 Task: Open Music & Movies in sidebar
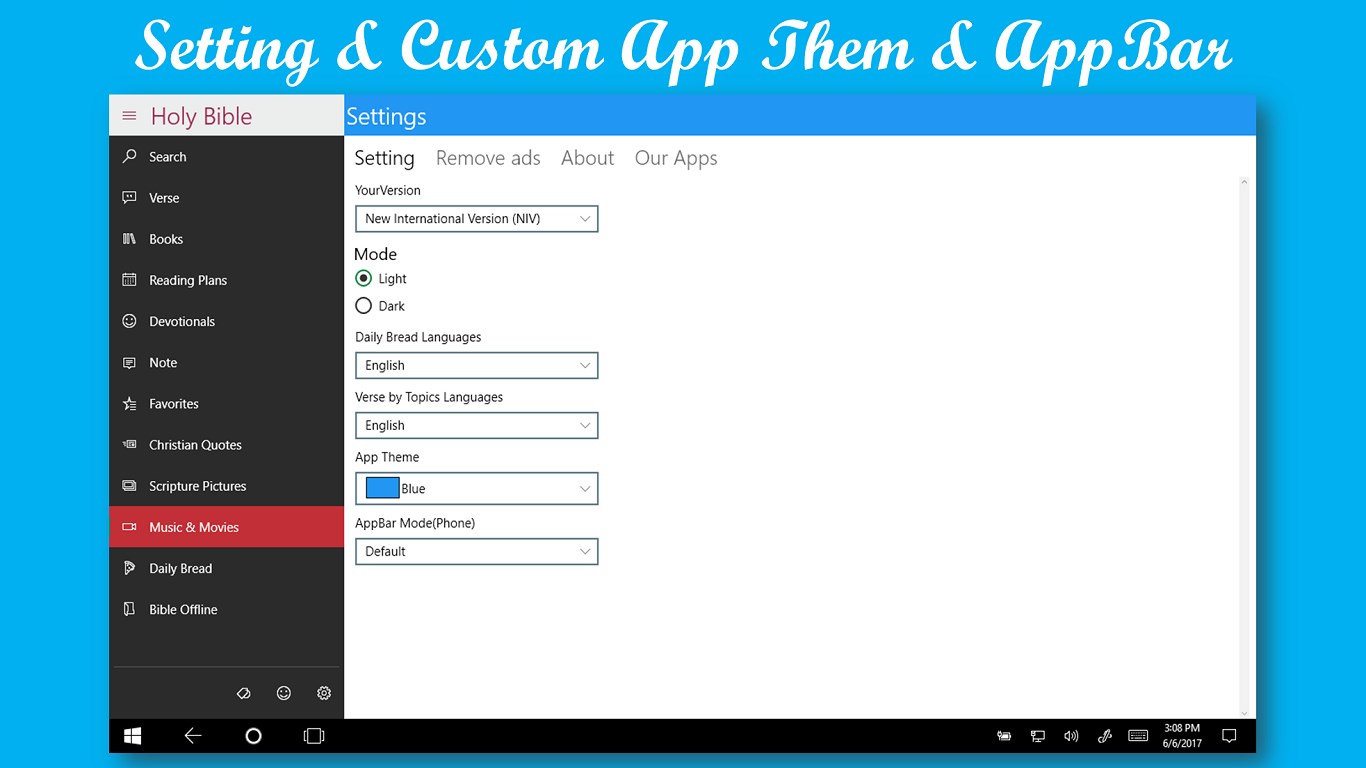(226, 527)
